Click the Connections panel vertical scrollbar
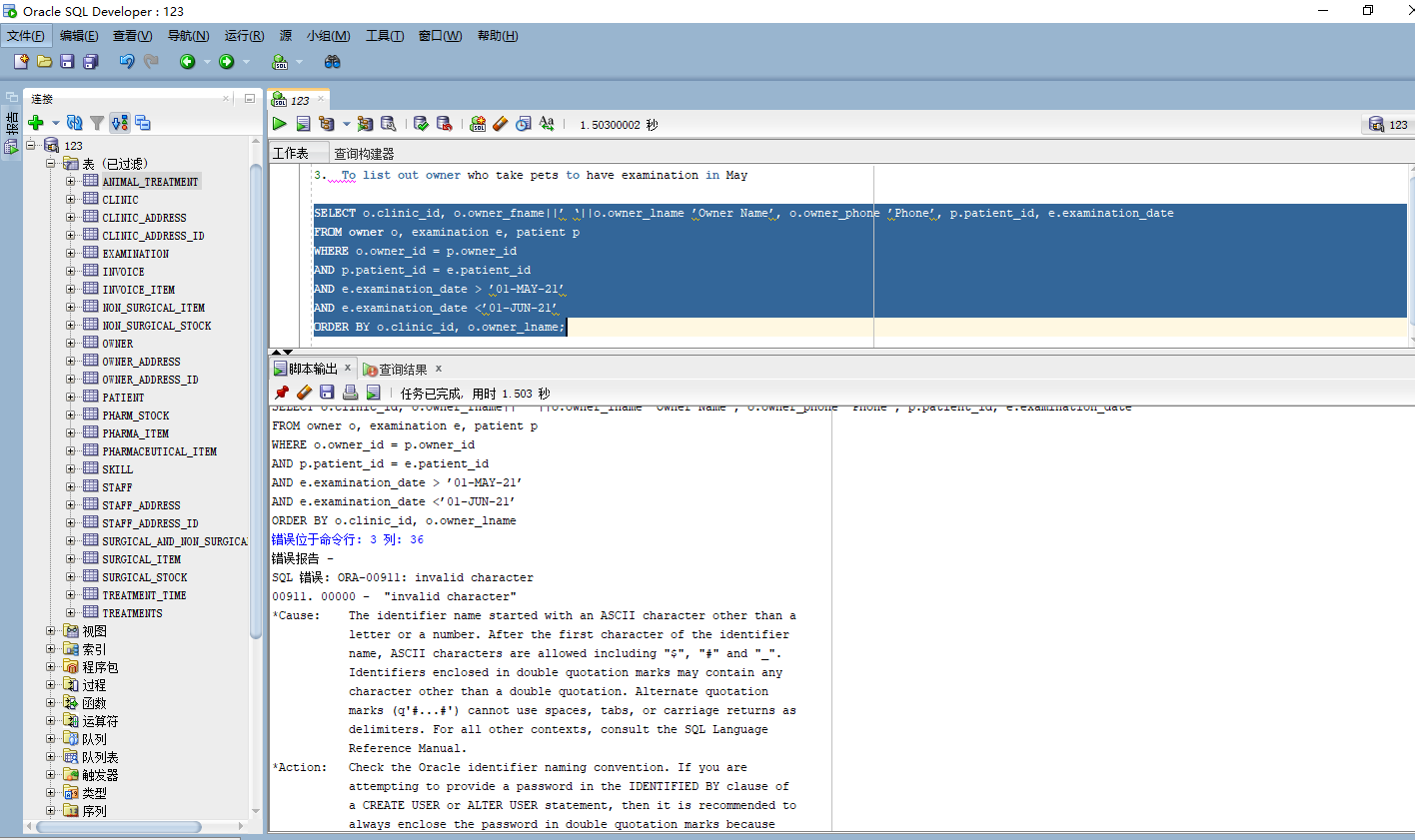The height and width of the screenshot is (840, 1415). [256, 400]
